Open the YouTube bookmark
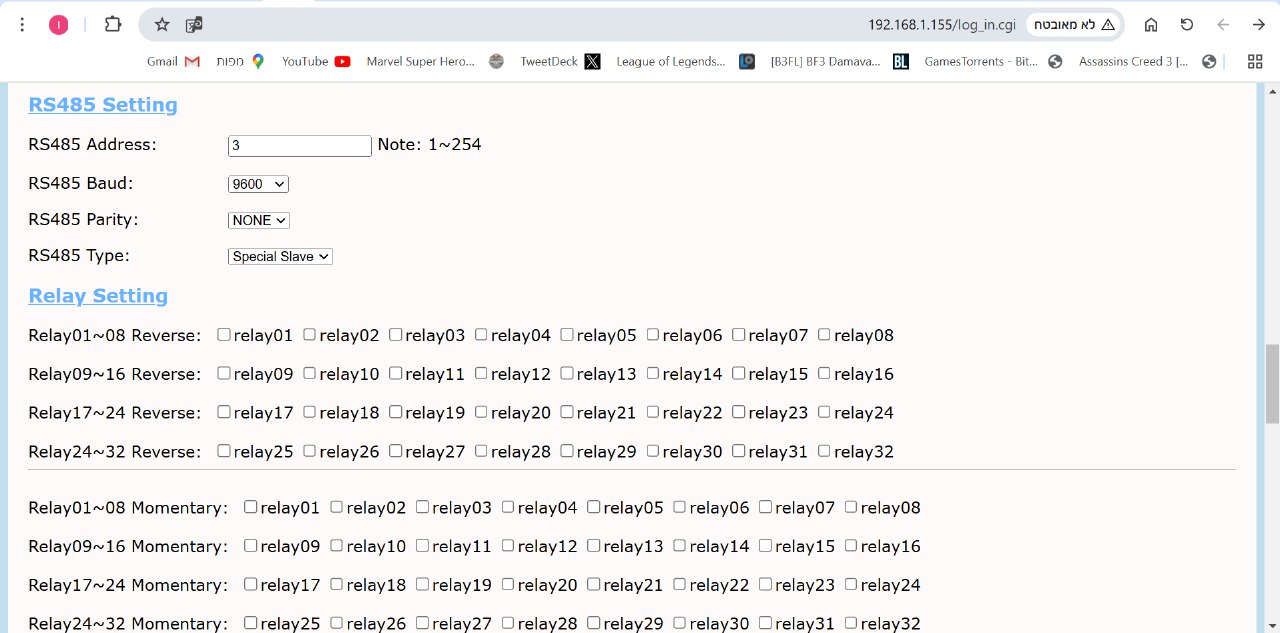The image size is (1280, 633). [x=316, y=62]
